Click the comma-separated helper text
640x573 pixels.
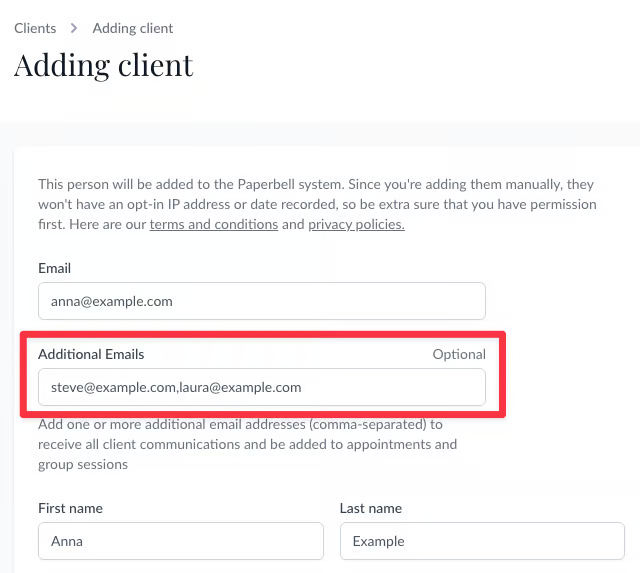pos(248,424)
